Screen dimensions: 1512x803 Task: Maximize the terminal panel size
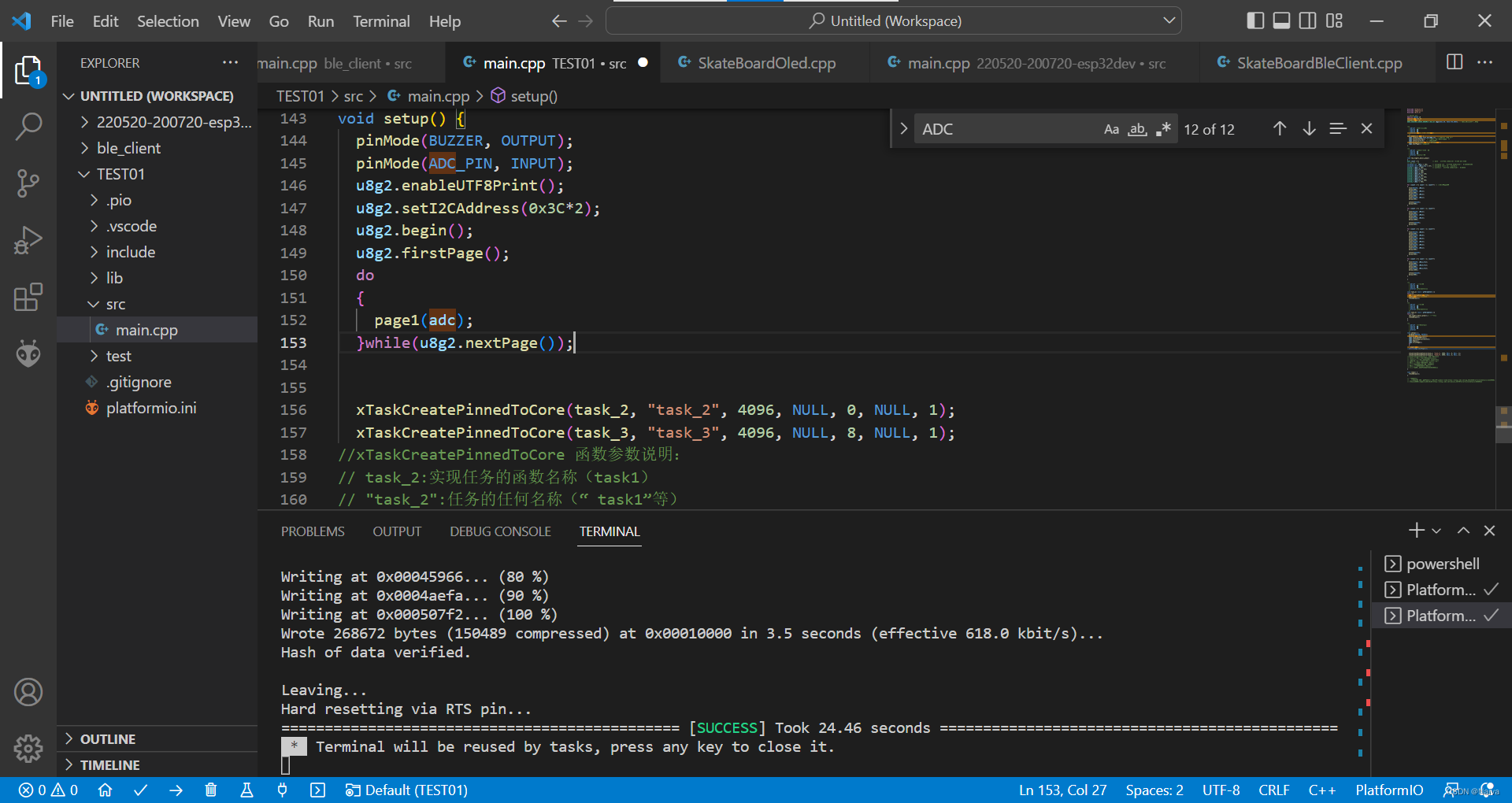click(1463, 531)
